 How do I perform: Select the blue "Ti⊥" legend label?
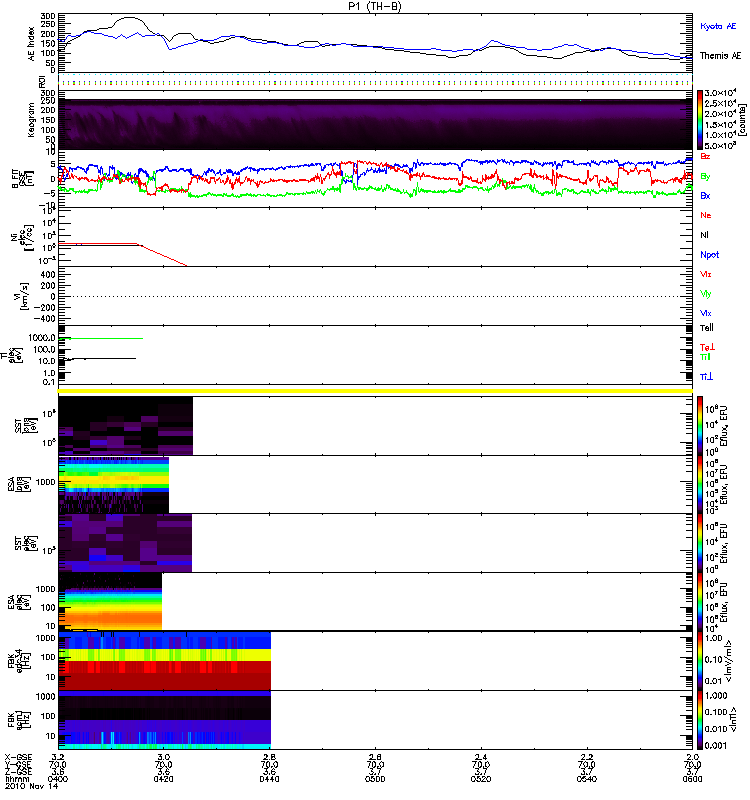pyautogui.click(x=706, y=377)
